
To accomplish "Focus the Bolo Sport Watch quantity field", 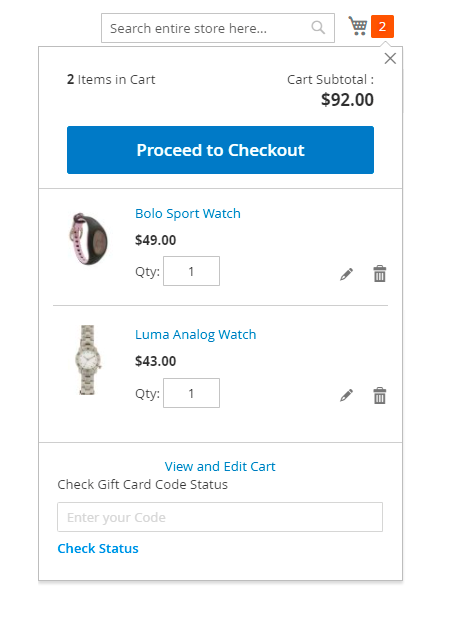I will 192,271.
